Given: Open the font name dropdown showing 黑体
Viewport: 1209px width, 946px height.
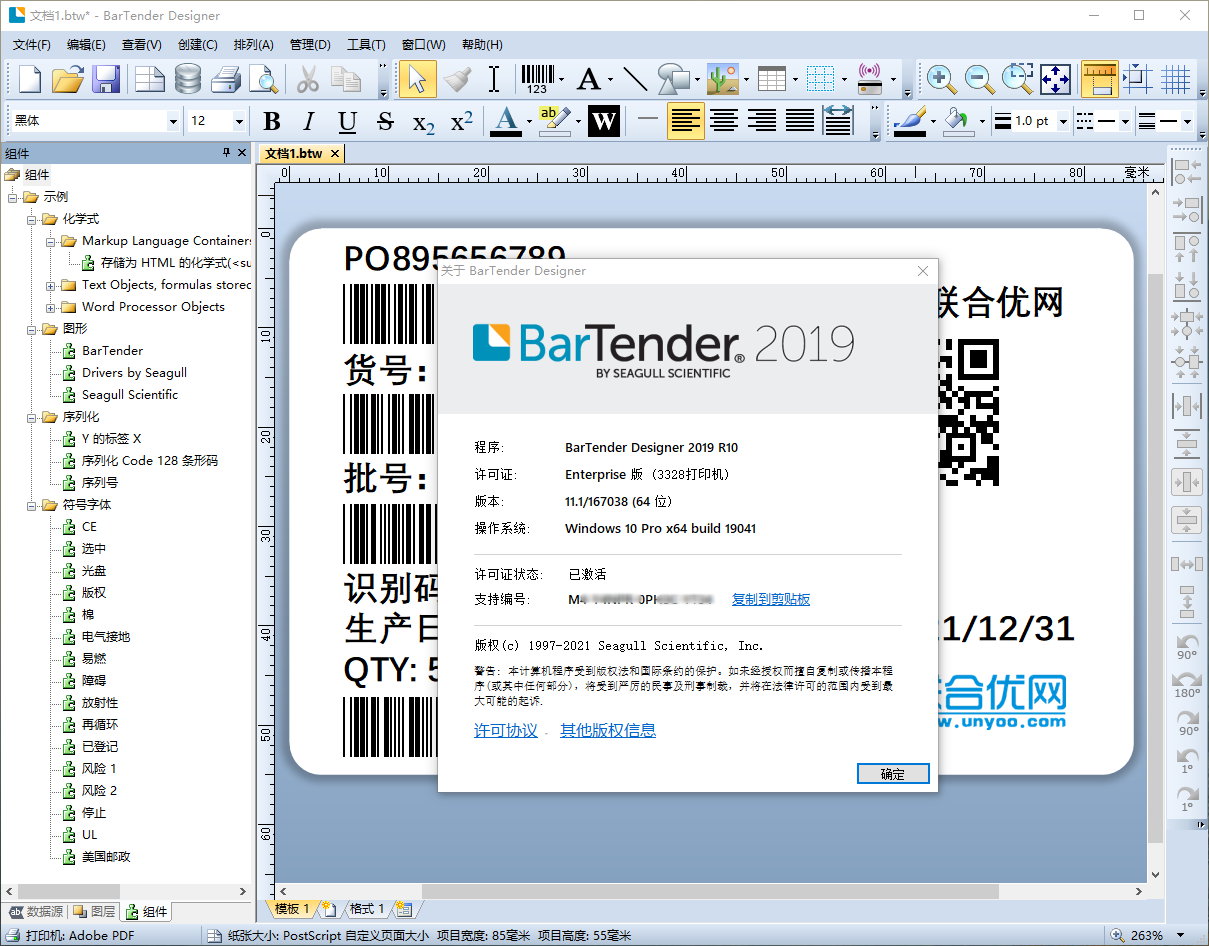Looking at the screenshot, I should (173, 121).
